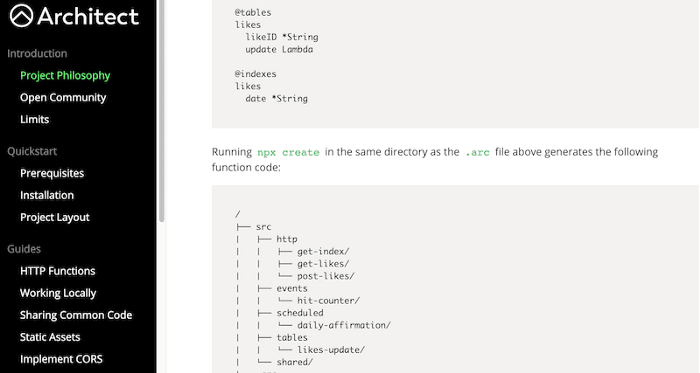Click the Guides section heading

pos(24,249)
